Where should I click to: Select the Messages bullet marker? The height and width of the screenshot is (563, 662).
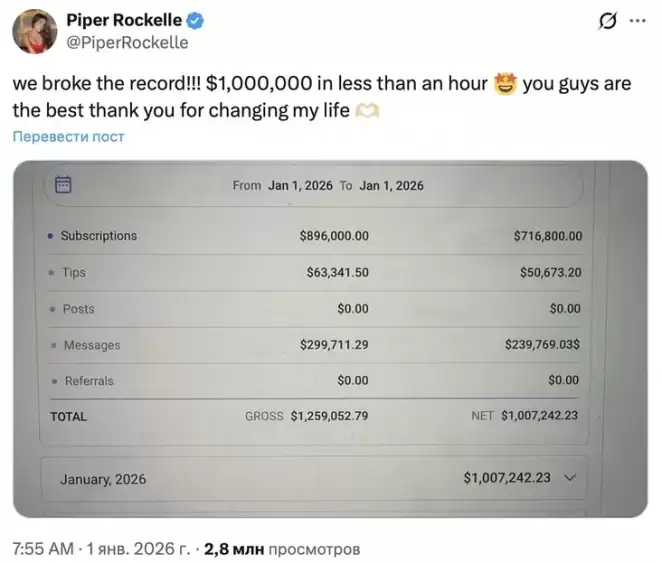[x=52, y=346]
